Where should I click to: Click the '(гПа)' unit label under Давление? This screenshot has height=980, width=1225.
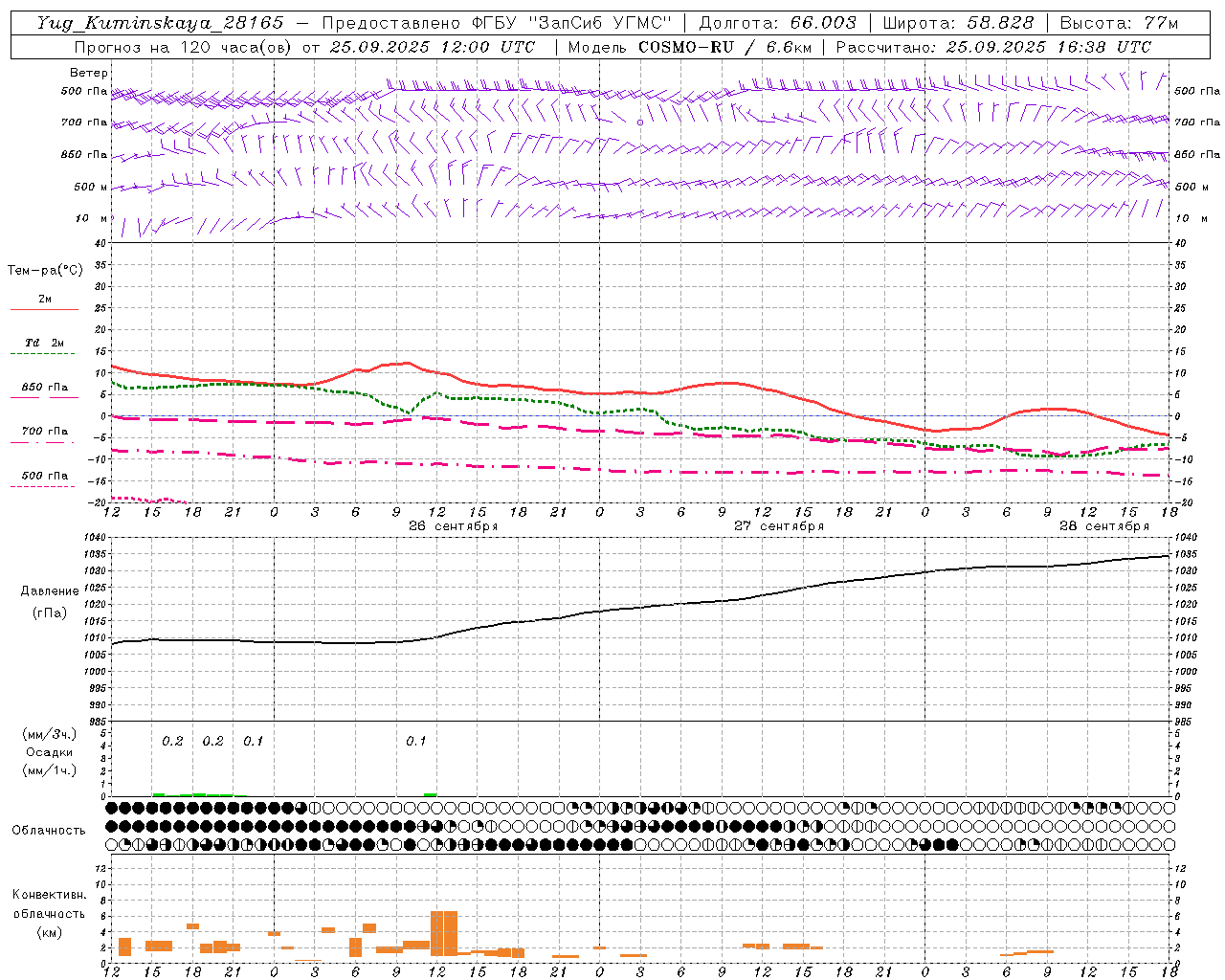click(50, 613)
